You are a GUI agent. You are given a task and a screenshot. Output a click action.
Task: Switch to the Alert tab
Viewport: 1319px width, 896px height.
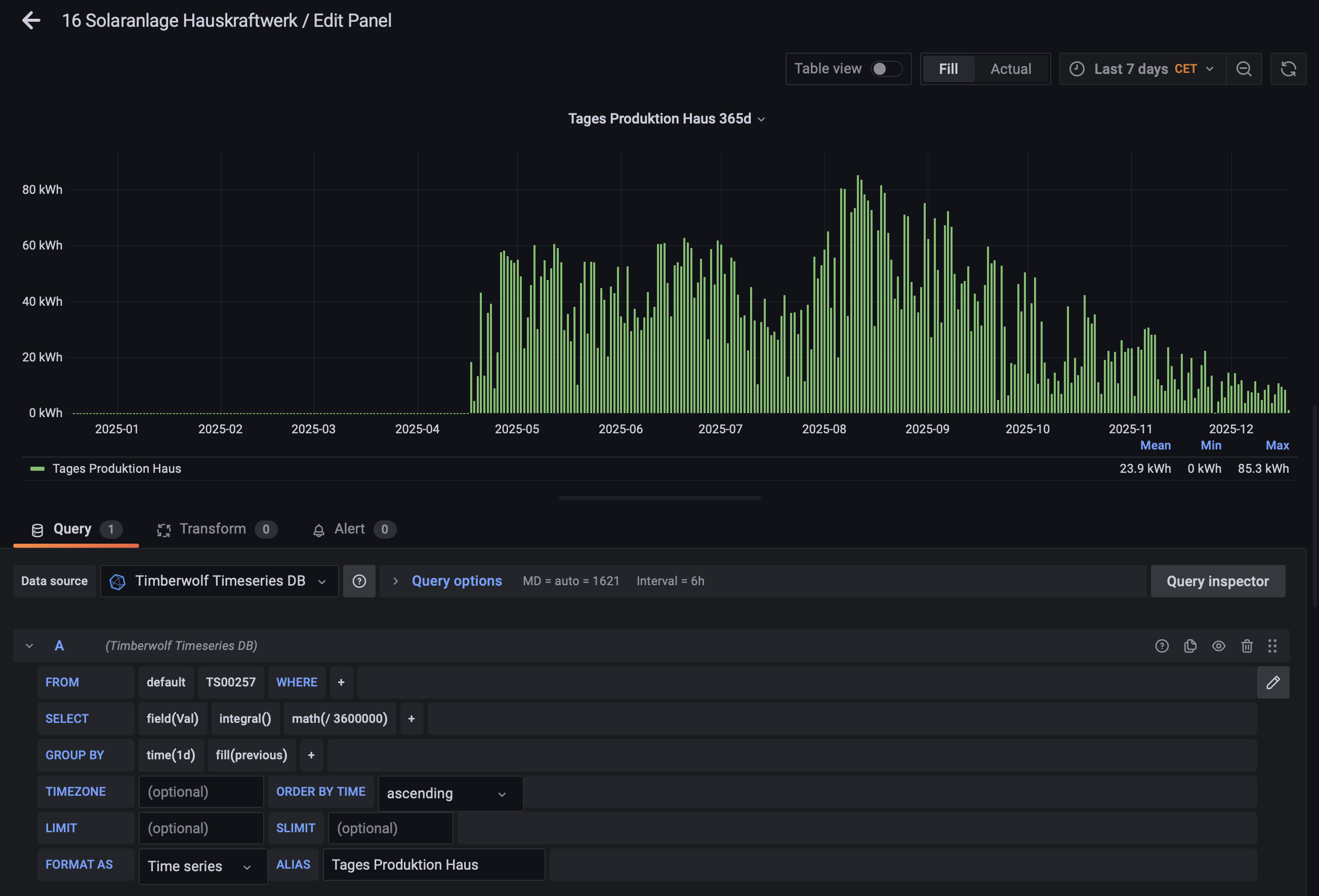pyautogui.click(x=350, y=528)
